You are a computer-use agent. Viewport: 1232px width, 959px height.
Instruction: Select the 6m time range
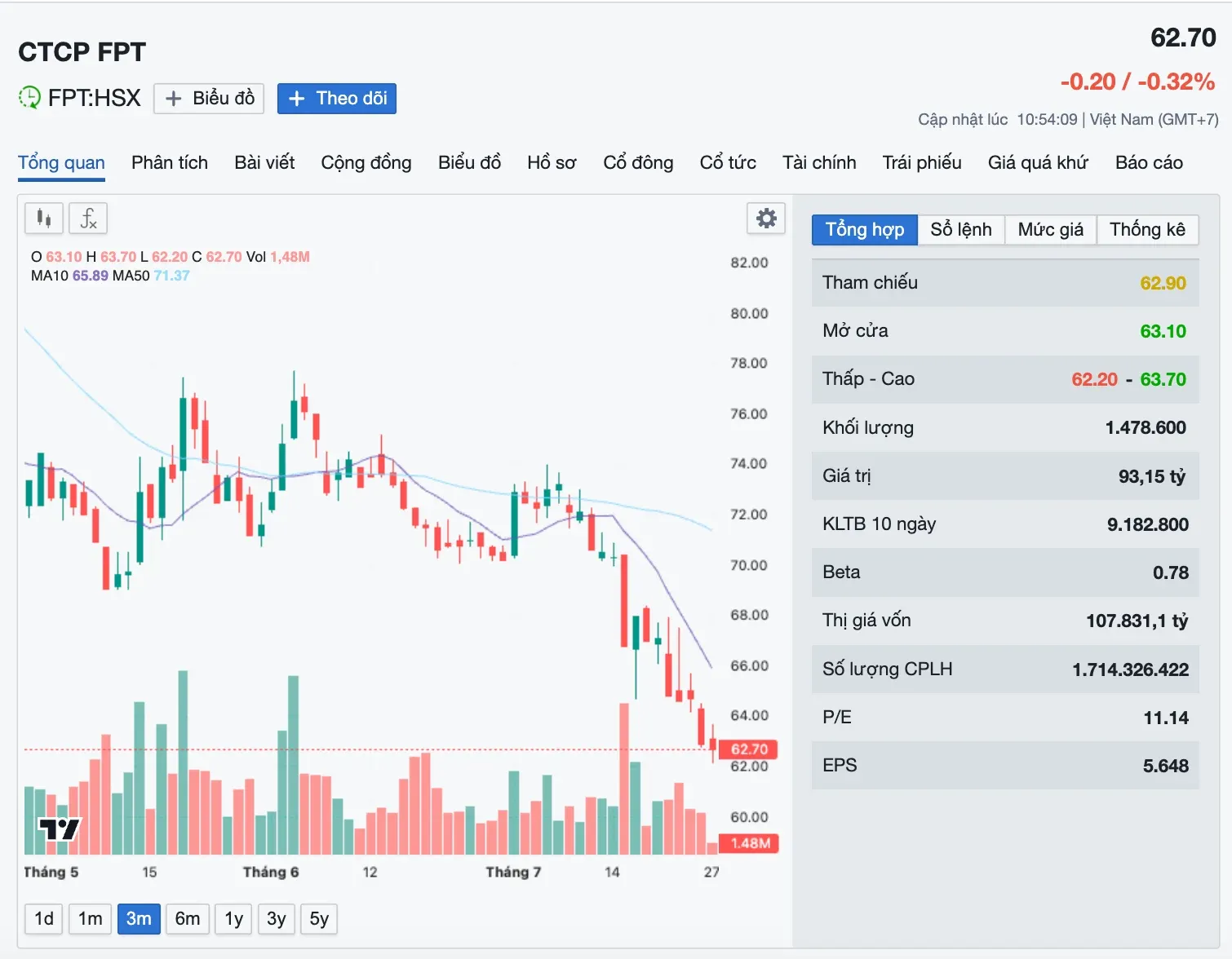188,919
